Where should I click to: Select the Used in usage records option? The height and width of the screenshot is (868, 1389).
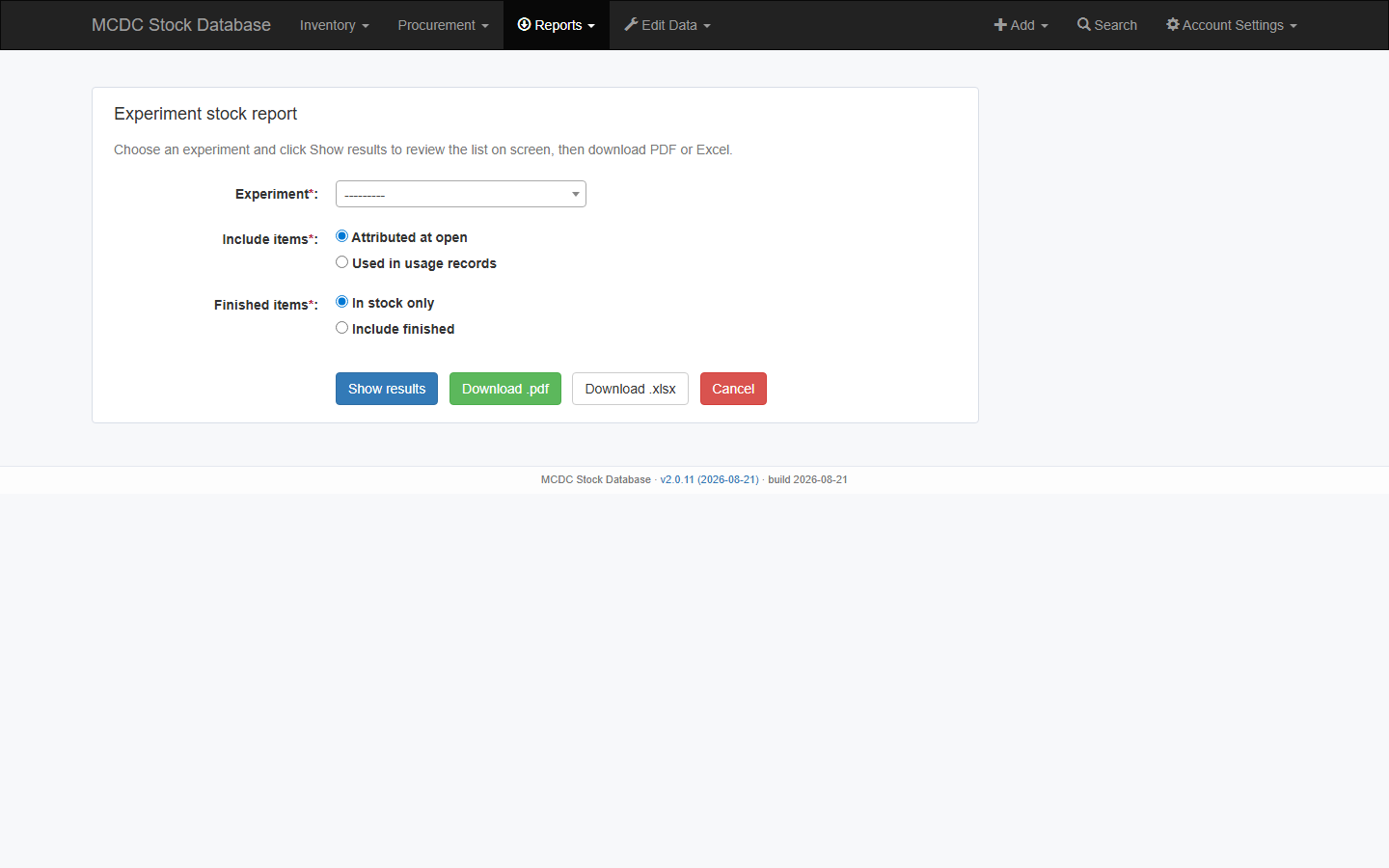tap(341, 262)
